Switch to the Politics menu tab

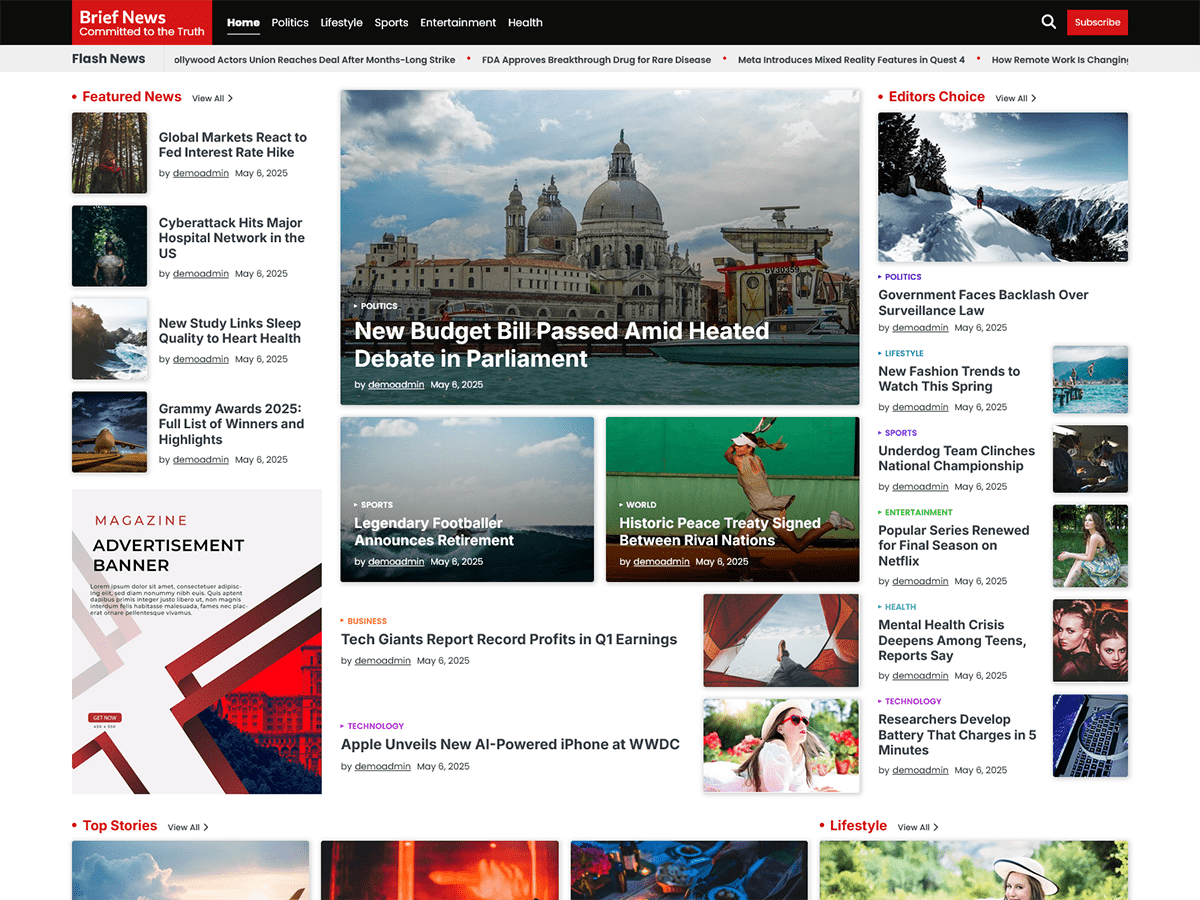click(290, 22)
